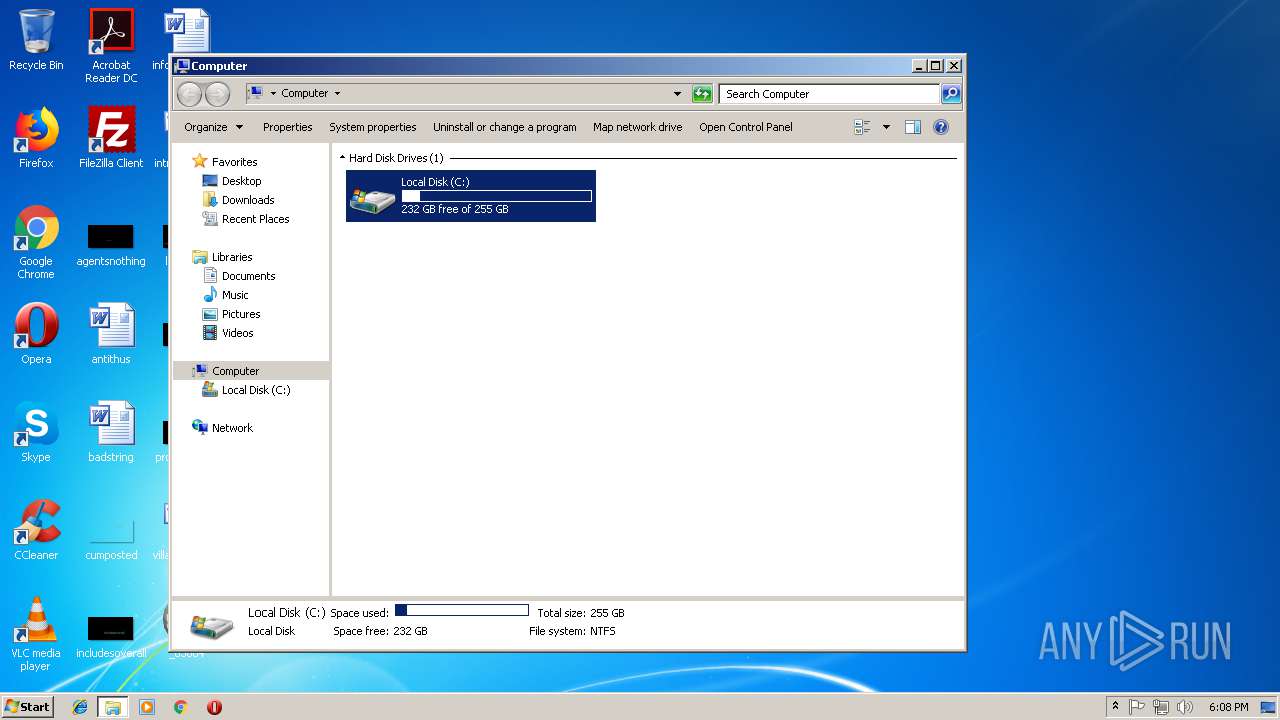This screenshot has width=1280, height=720.
Task: Select CCleaner desktop icon
Action: click(36, 530)
